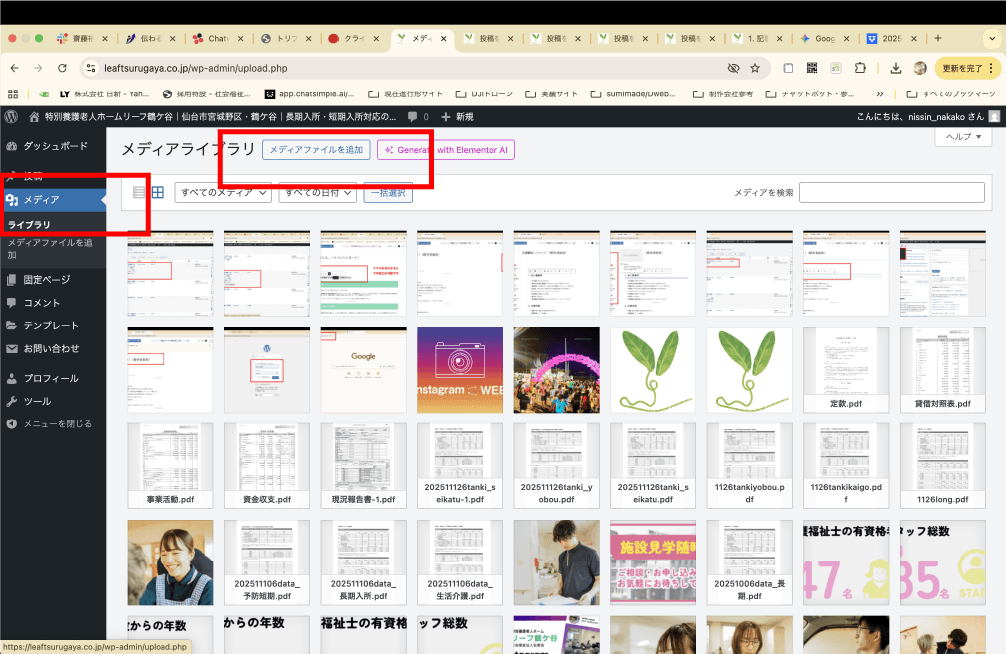
Task: Open the ヘルプ help dropdown tab
Action: click(x=963, y=137)
